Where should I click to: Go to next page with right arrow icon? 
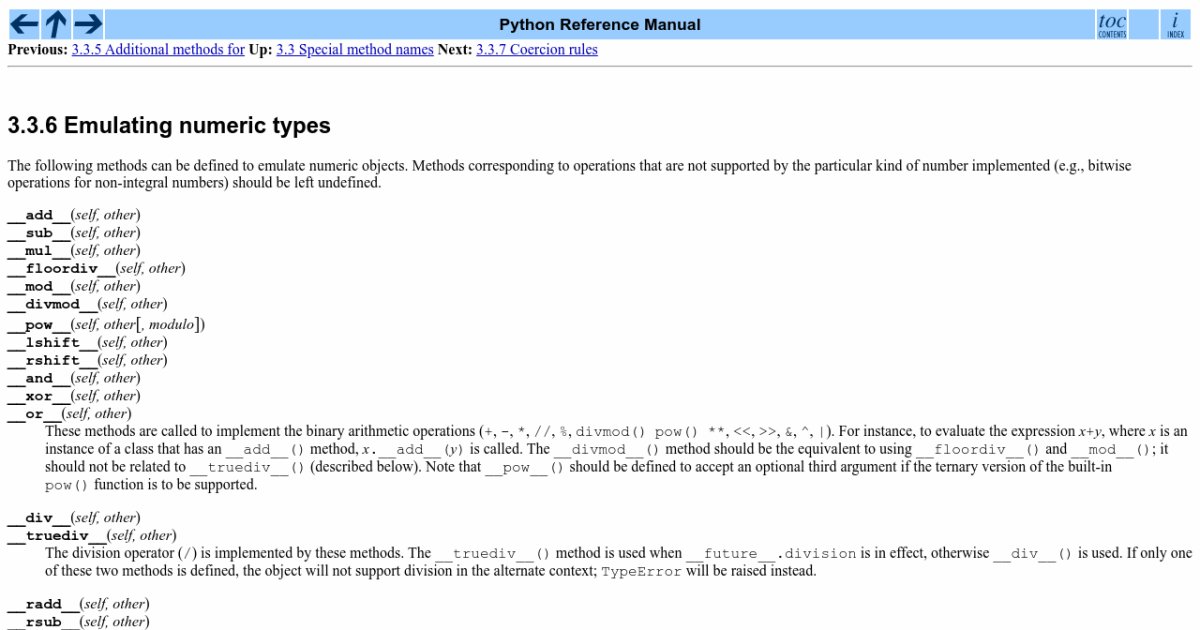[x=88, y=23]
